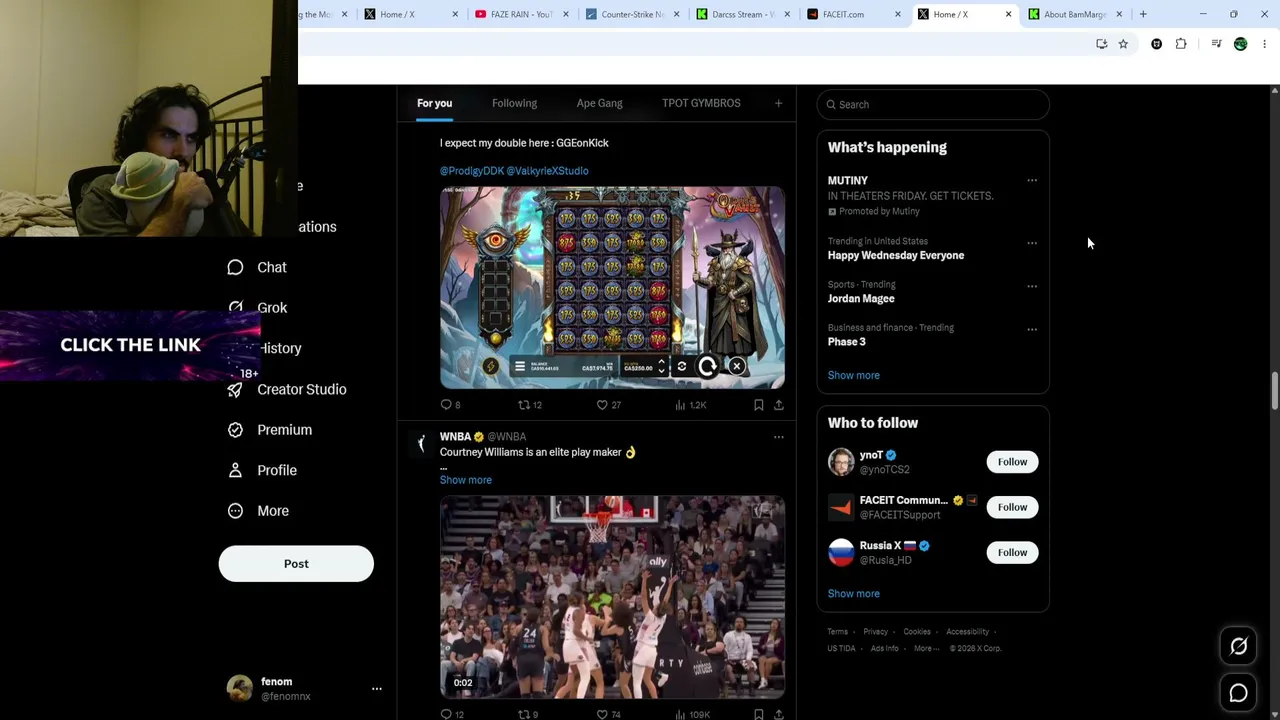Add a new timeline tab with plus
This screenshot has height=720, width=1280.
coord(778,103)
